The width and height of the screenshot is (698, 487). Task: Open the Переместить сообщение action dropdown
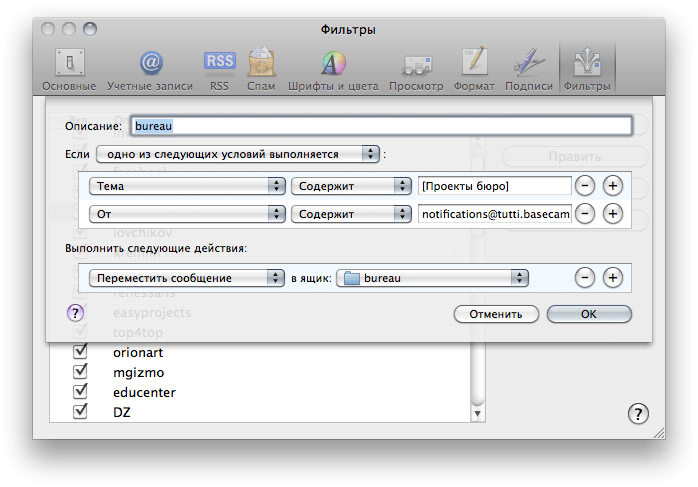[x=186, y=278]
